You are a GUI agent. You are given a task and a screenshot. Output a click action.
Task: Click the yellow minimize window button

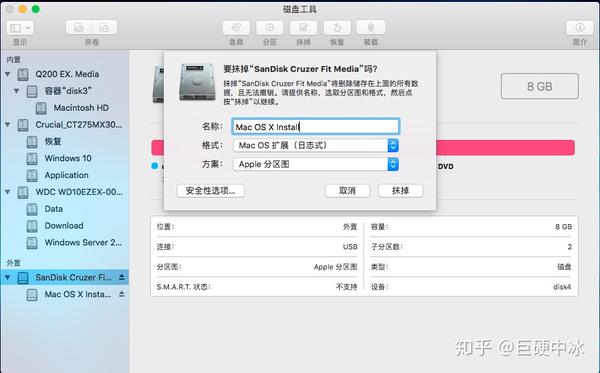coord(23,9)
